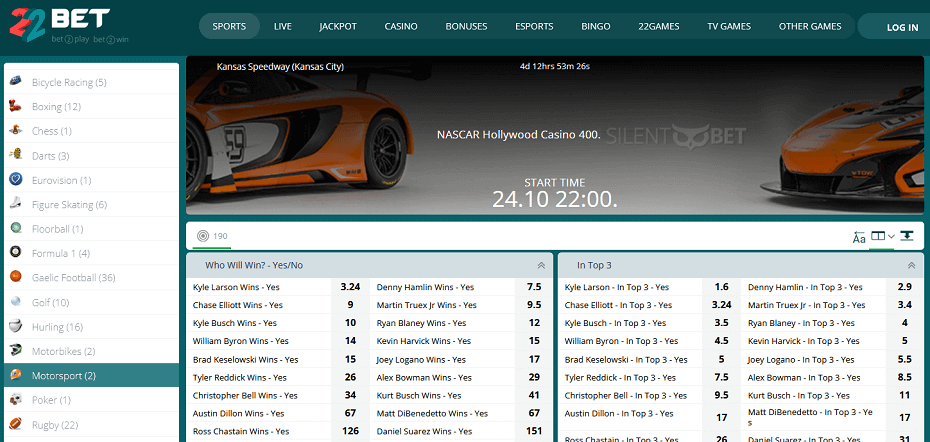Open the TV GAMES menu
This screenshot has height=442, width=930.
pyautogui.click(x=729, y=26)
